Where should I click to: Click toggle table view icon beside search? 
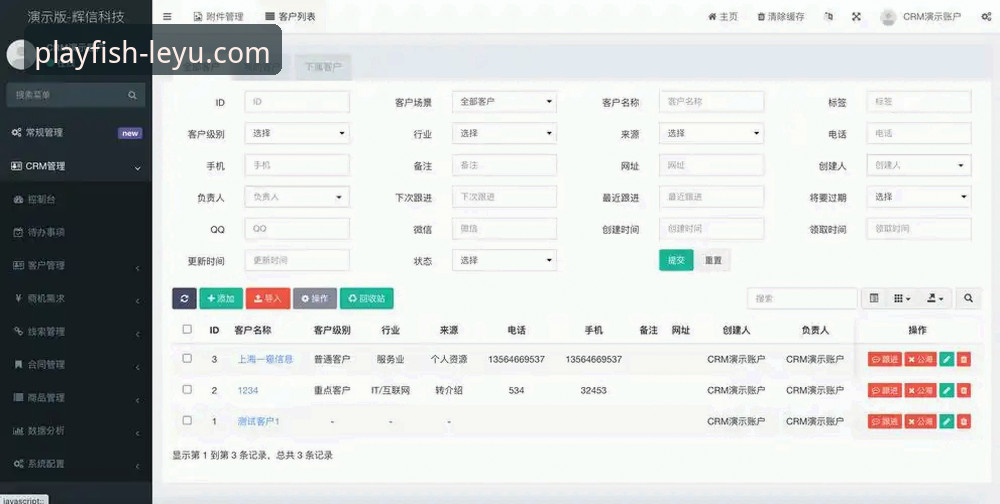[874, 298]
